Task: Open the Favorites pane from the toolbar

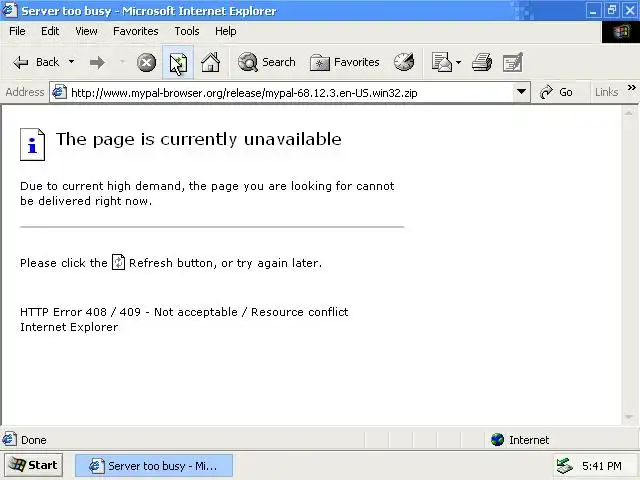Action: (x=344, y=62)
